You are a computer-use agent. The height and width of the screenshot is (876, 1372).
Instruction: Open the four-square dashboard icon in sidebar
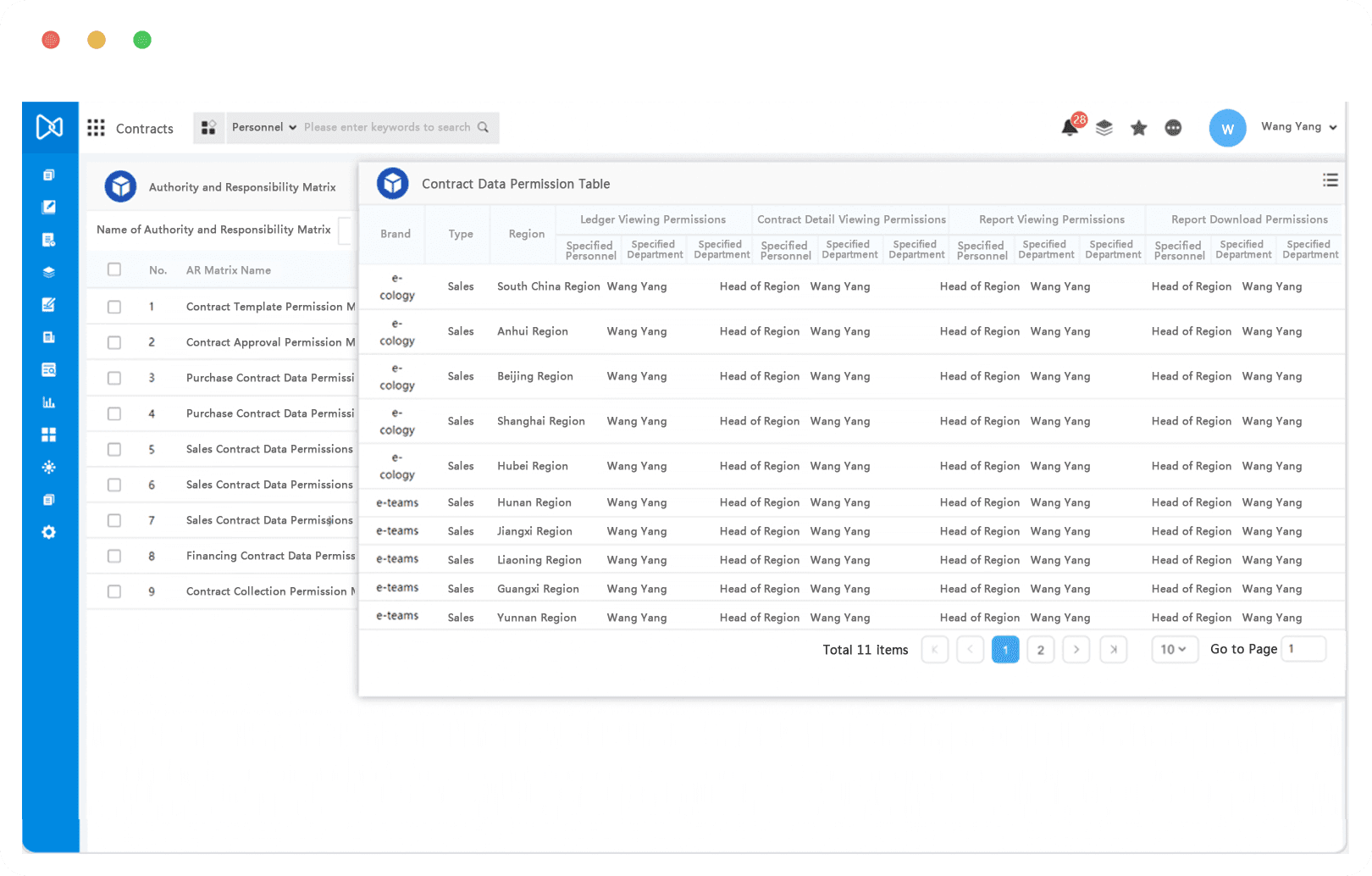coord(49,435)
